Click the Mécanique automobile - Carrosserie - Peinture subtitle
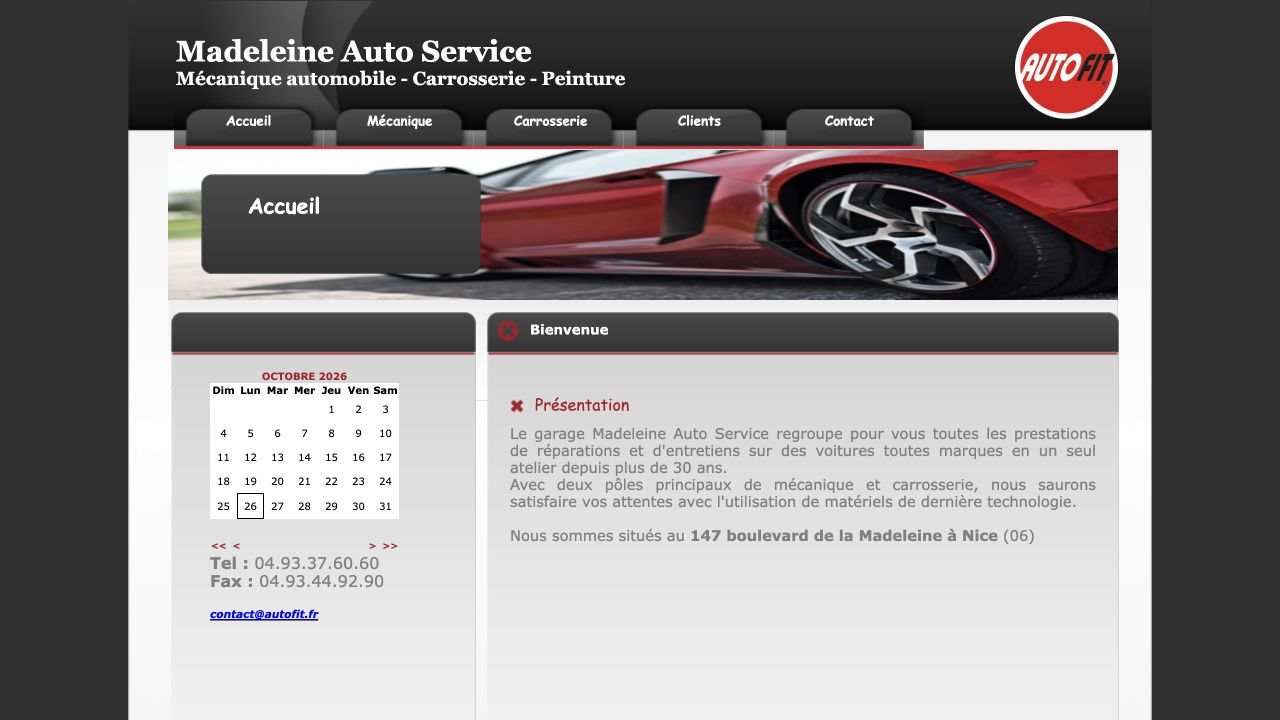Viewport: 1280px width, 720px height. click(x=400, y=78)
